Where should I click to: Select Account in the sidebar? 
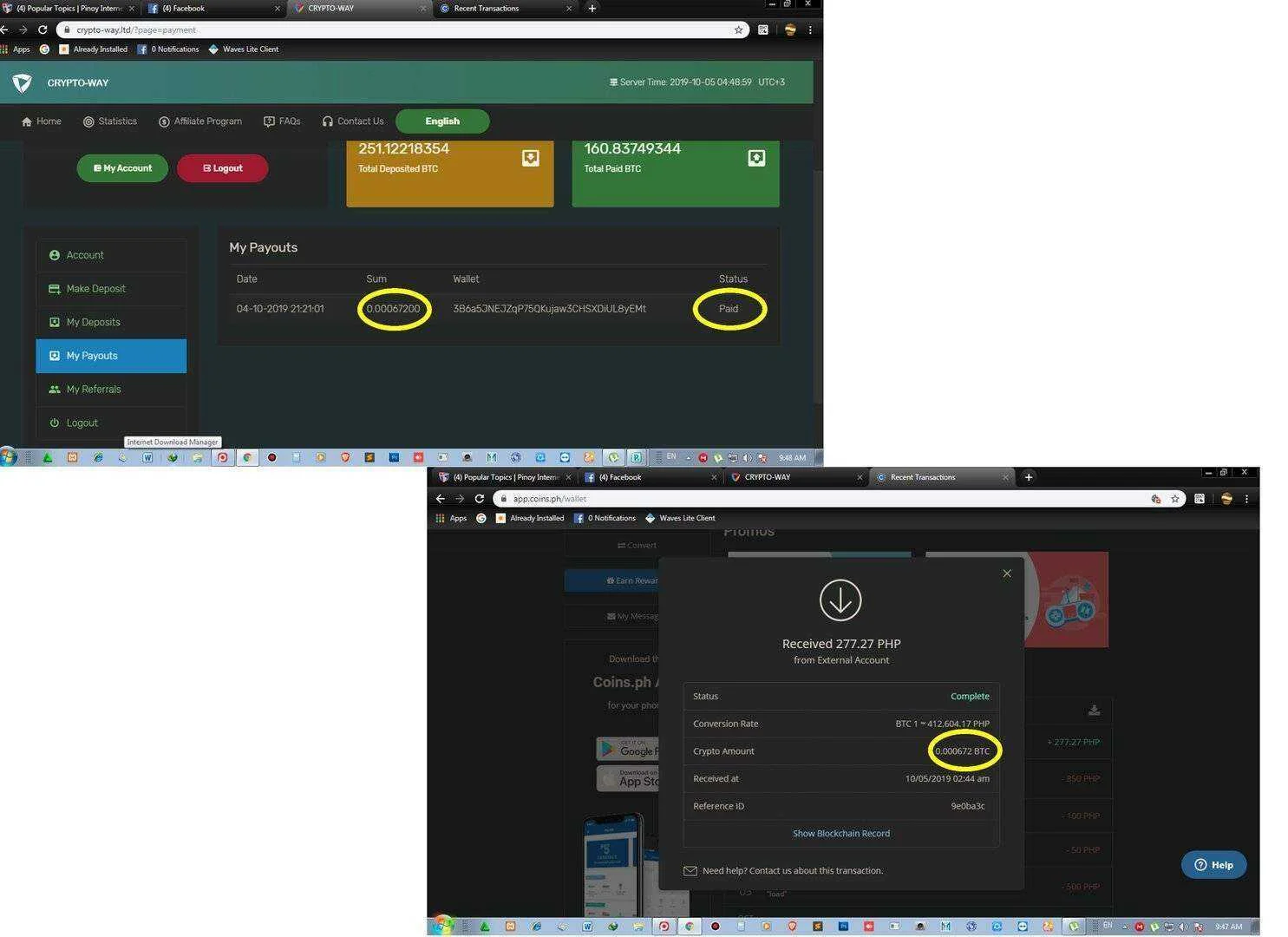(111, 255)
